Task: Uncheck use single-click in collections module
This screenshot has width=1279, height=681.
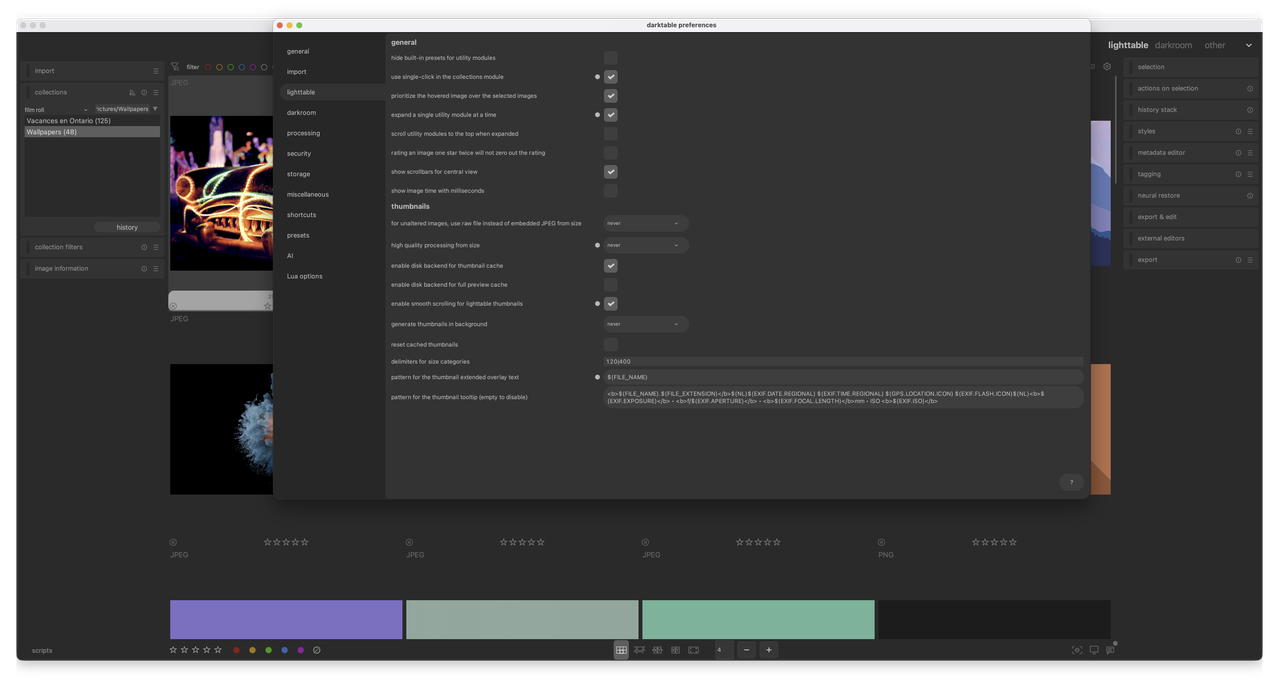Action: pyautogui.click(x=611, y=77)
